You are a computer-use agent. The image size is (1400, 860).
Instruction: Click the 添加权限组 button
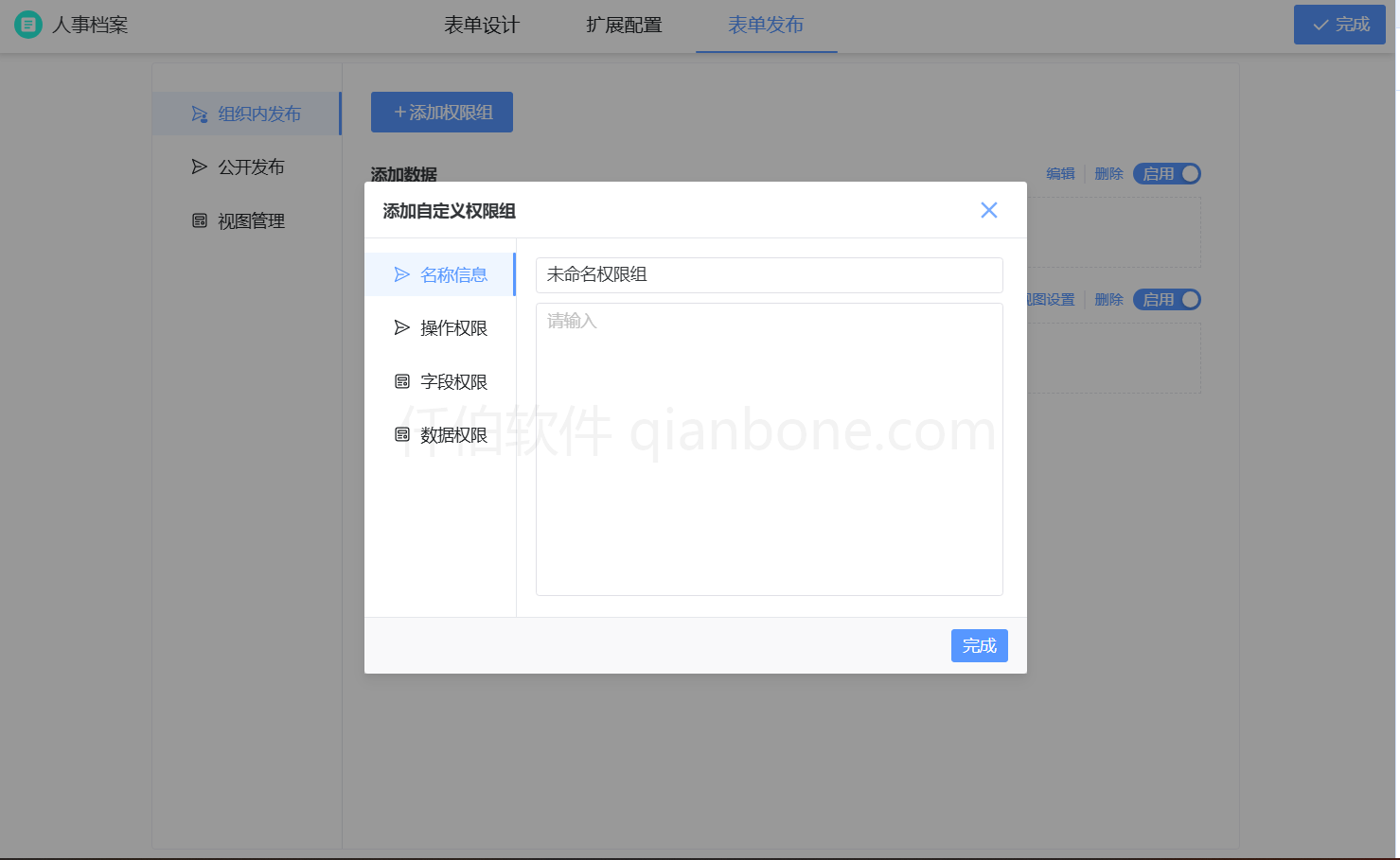(x=441, y=112)
